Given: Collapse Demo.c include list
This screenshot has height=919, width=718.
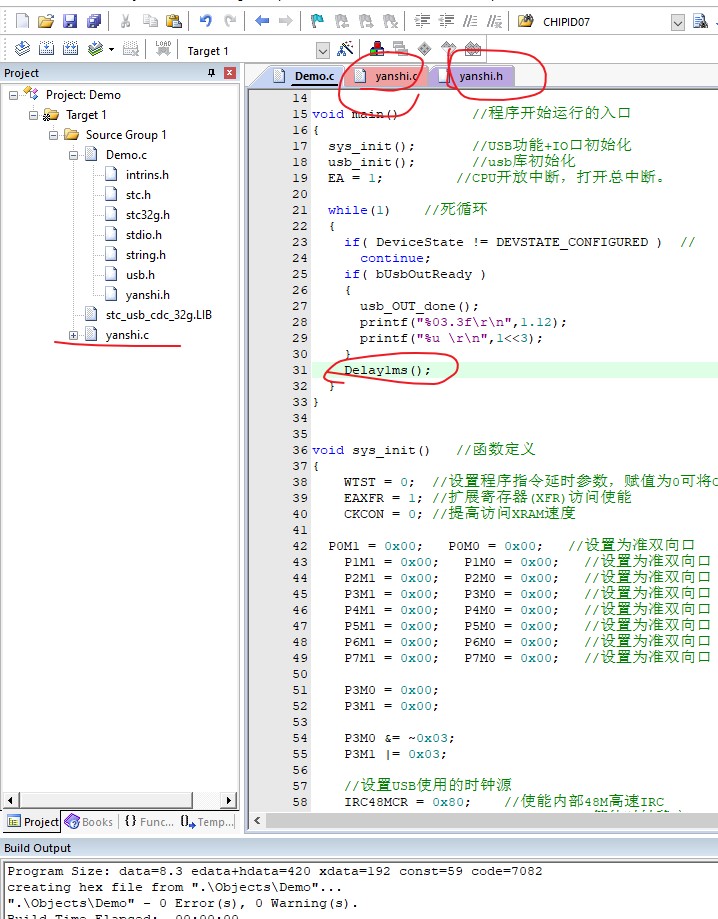Looking at the screenshot, I should 73,155.
